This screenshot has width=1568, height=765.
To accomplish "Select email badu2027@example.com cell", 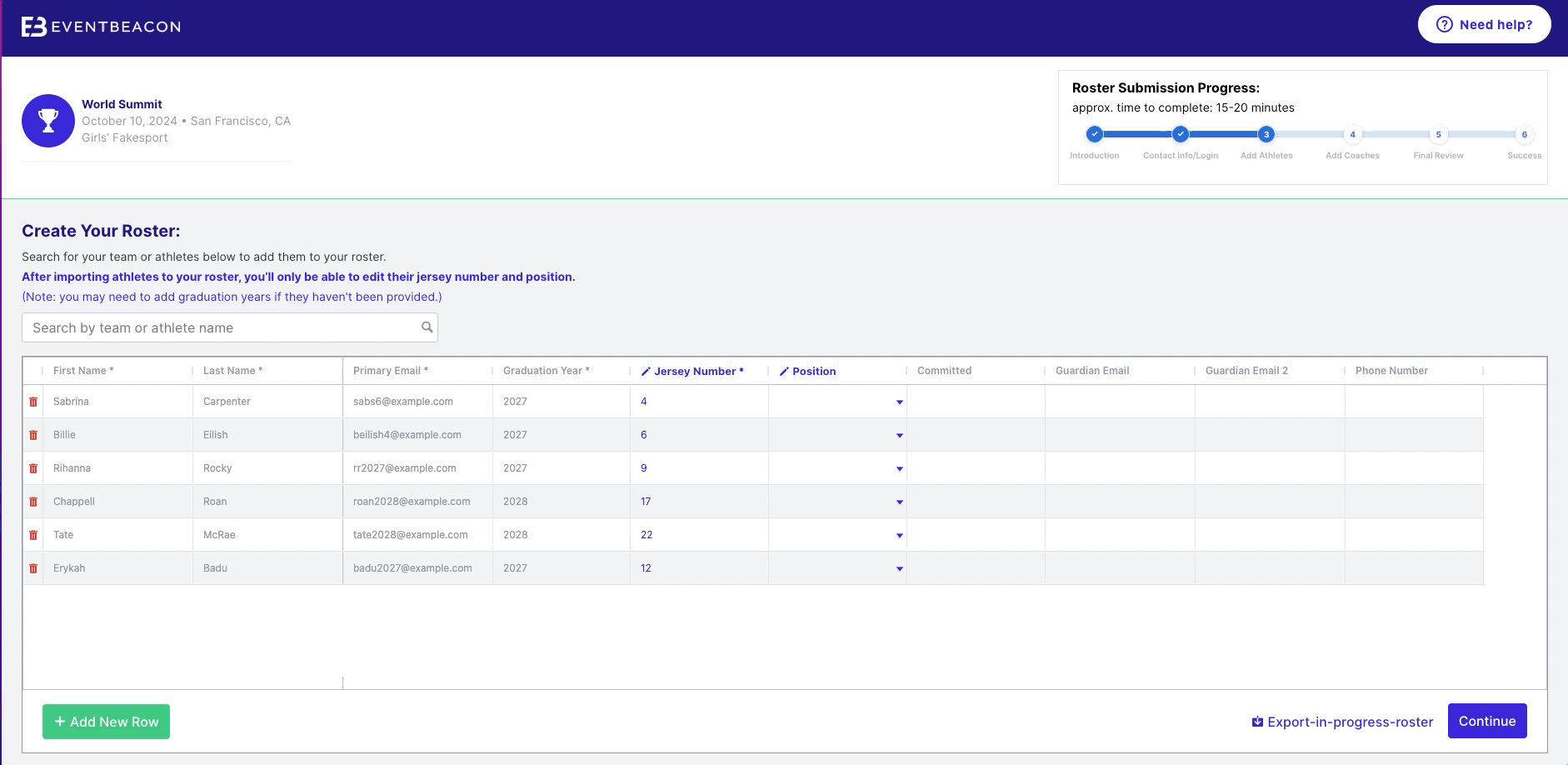I will (417, 568).
